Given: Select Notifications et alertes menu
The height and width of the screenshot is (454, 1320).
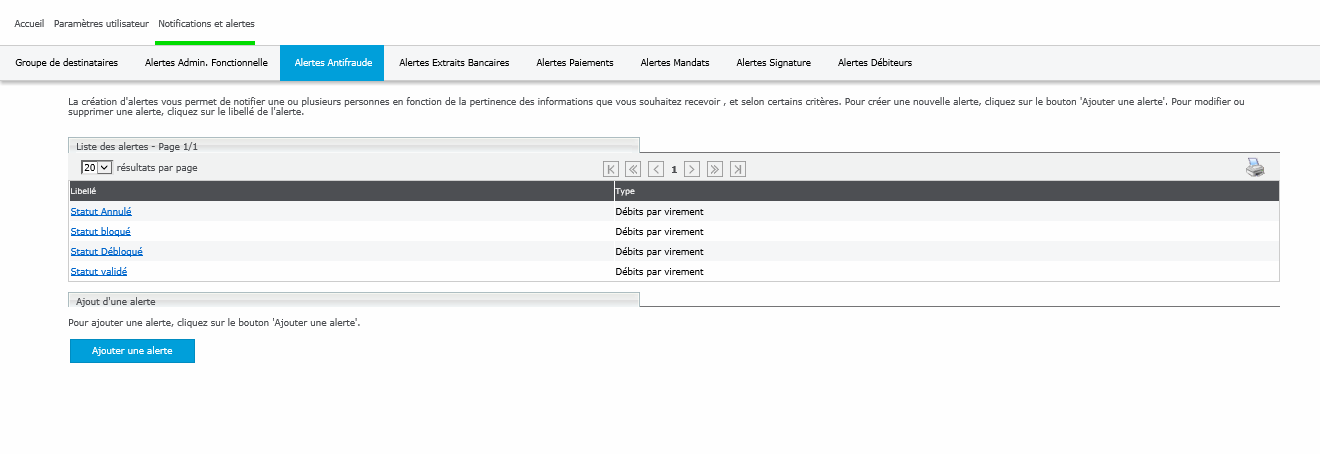Looking at the screenshot, I should (206, 23).
